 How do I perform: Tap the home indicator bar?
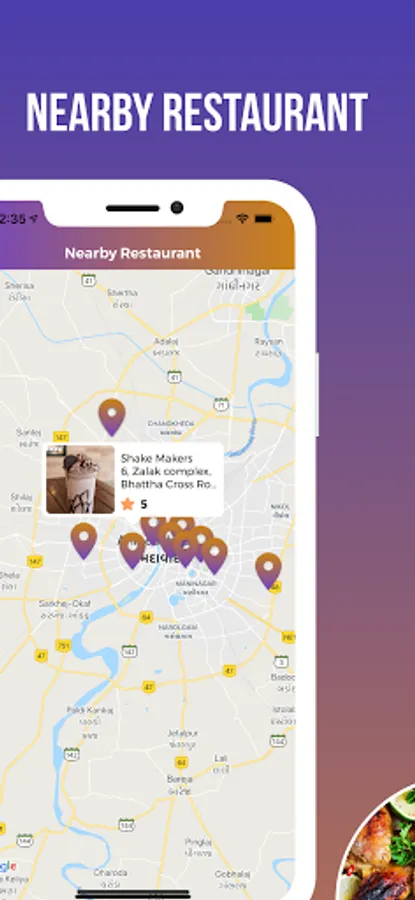pyautogui.click(x=133, y=894)
